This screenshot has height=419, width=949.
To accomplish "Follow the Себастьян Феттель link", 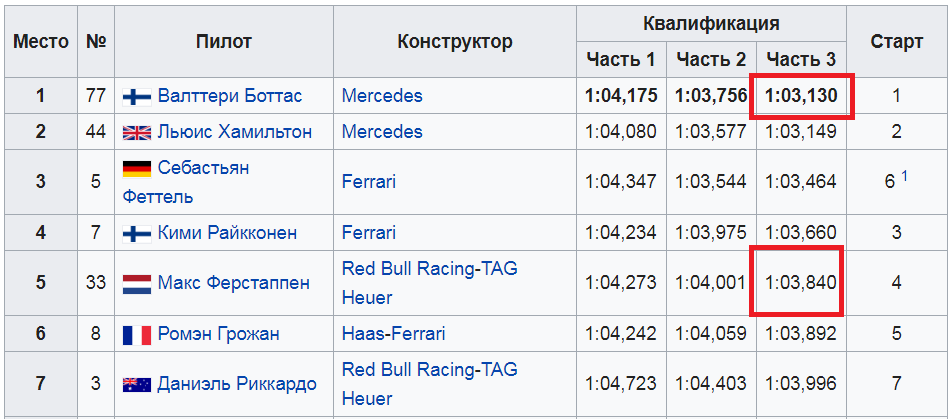I will [186, 182].
